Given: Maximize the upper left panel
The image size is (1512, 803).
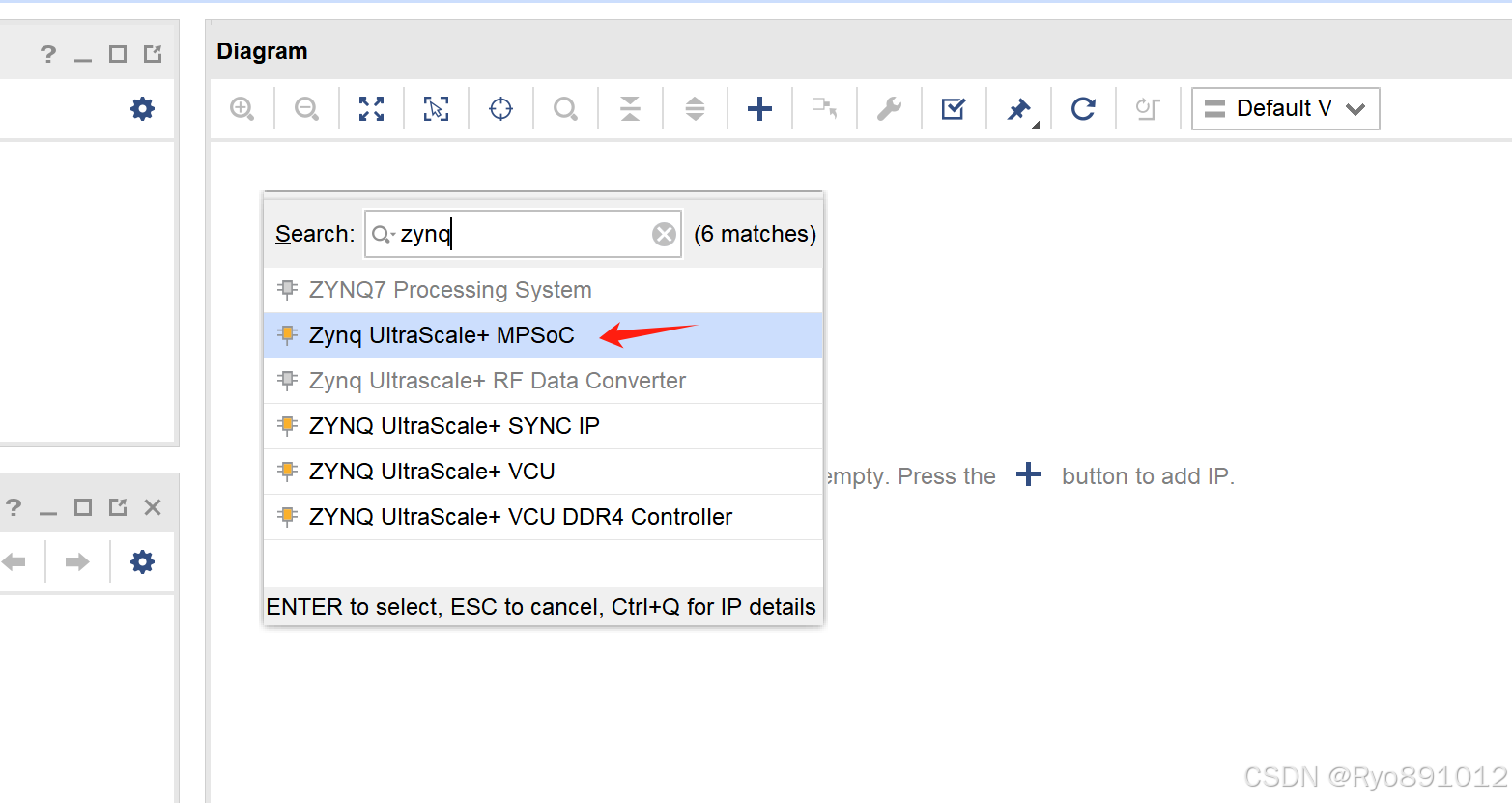Looking at the screenshot, I should pos(118,54).
